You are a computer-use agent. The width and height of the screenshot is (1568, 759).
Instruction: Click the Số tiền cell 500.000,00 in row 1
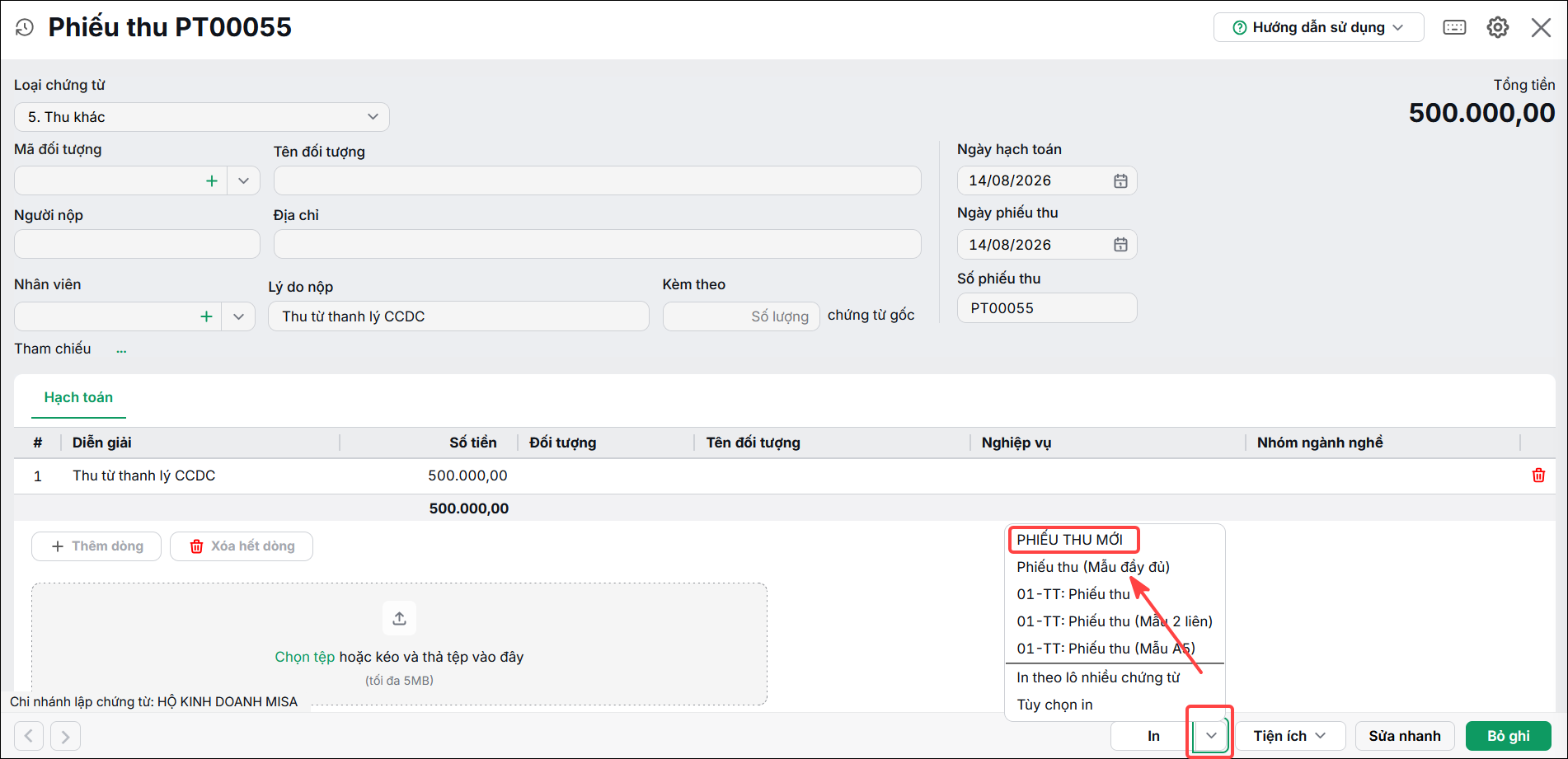point(467,476)
